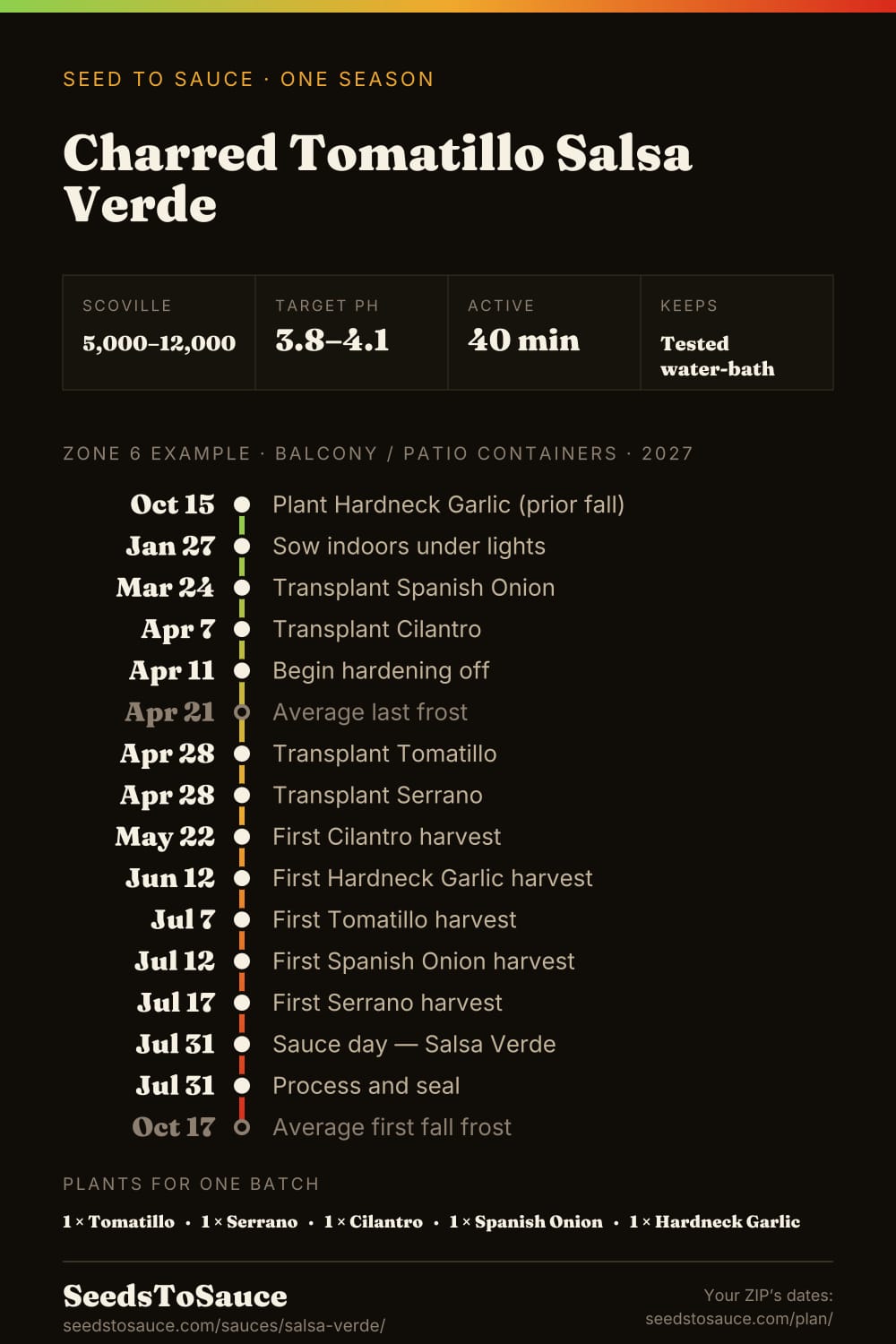Open the seedstosauce.com/plan/ link

pos(739,1319)
